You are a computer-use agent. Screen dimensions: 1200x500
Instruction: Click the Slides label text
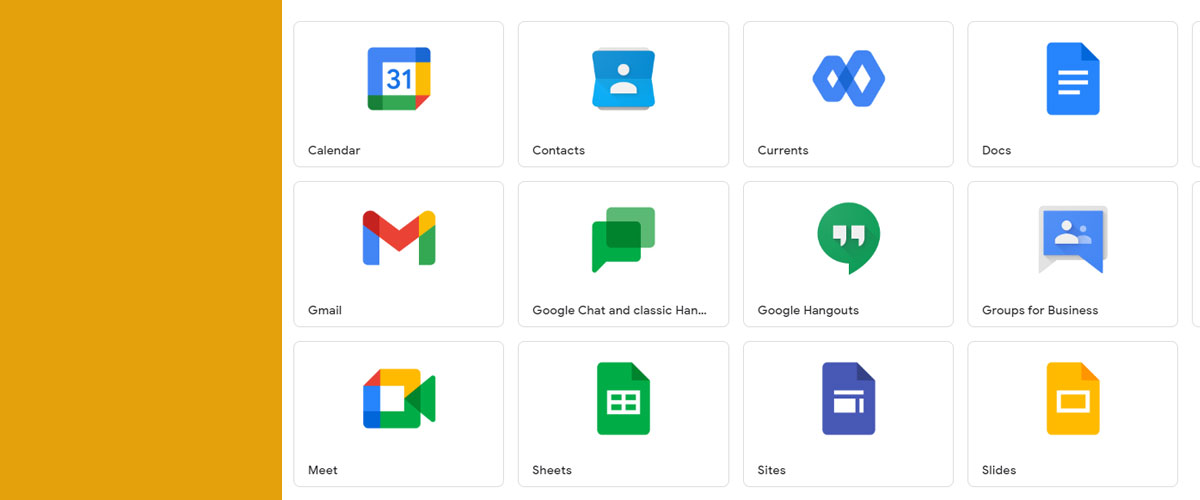click(999, 470)
